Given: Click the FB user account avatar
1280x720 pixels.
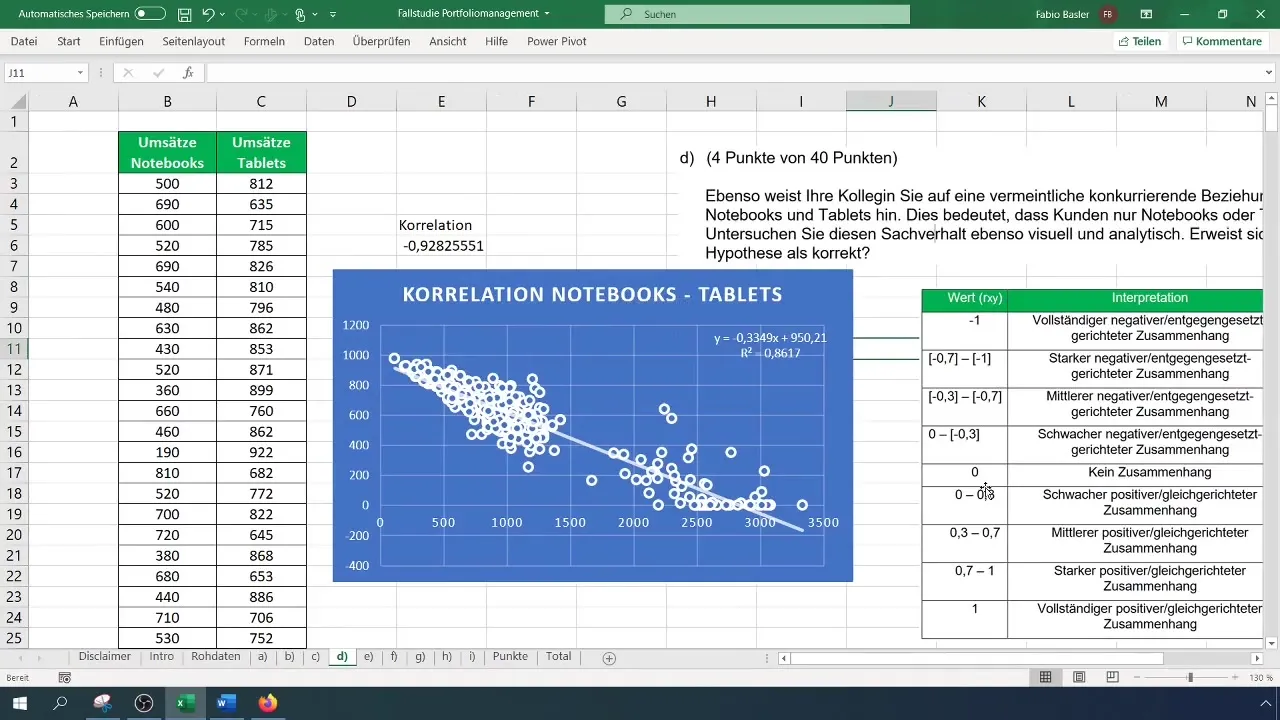Looking at the screenshot, I should [x=1108, y=14].
